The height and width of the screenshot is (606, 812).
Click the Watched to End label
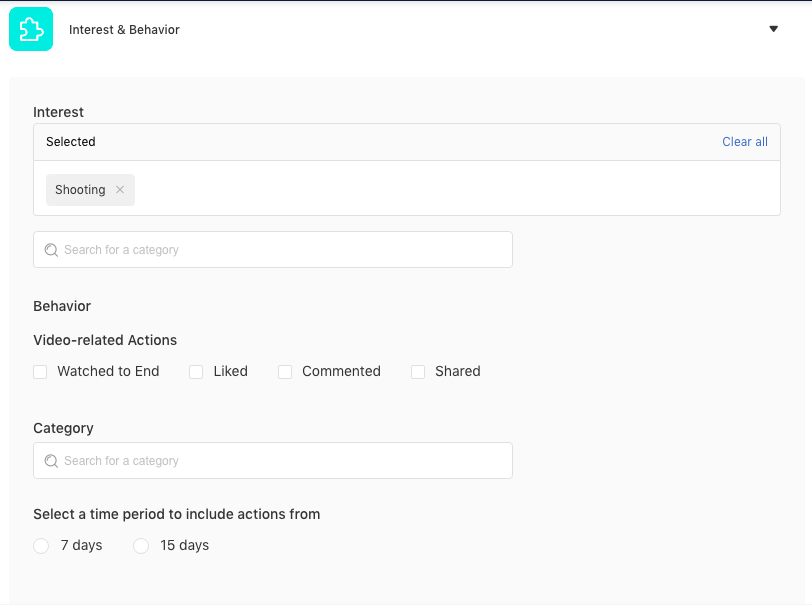108,371
